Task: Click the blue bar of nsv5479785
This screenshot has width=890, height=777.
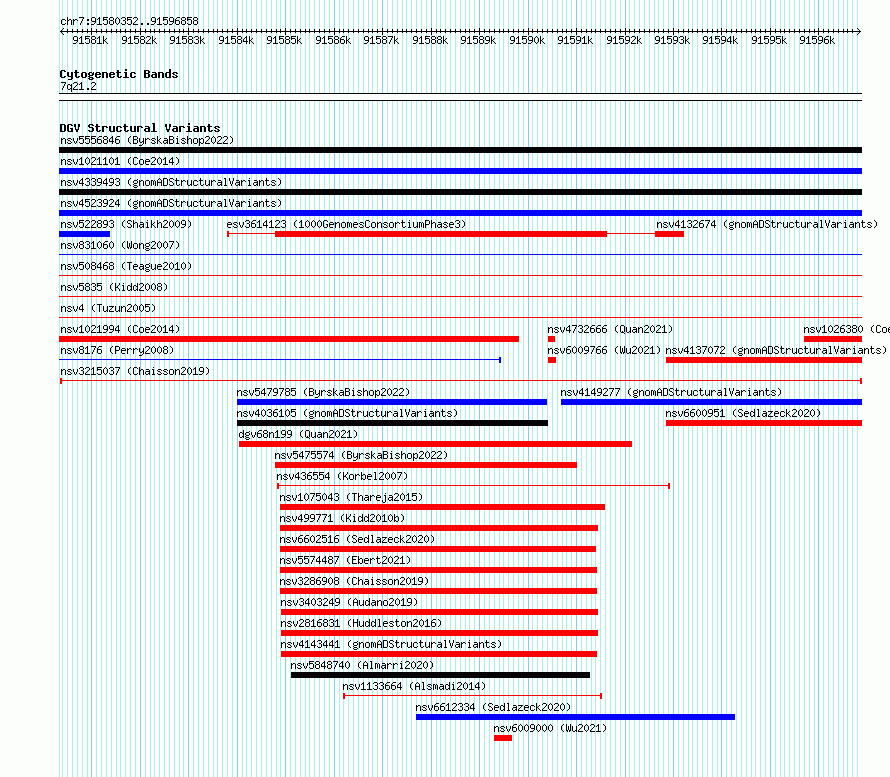Action: click(x=392, y=402)
